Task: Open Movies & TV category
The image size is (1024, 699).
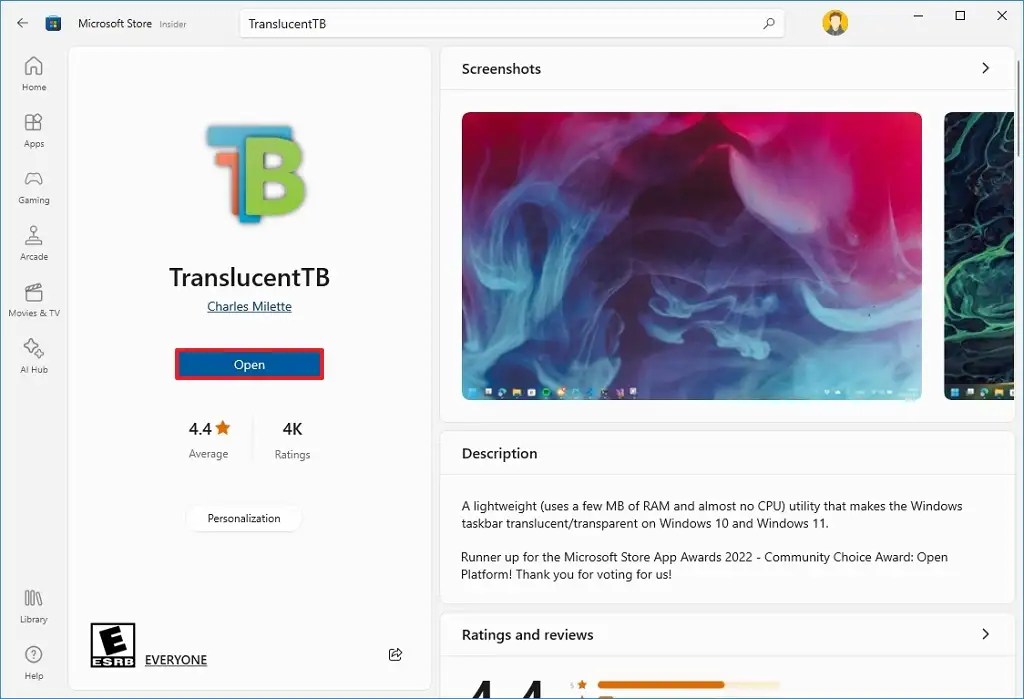Action: coord(33,298)
